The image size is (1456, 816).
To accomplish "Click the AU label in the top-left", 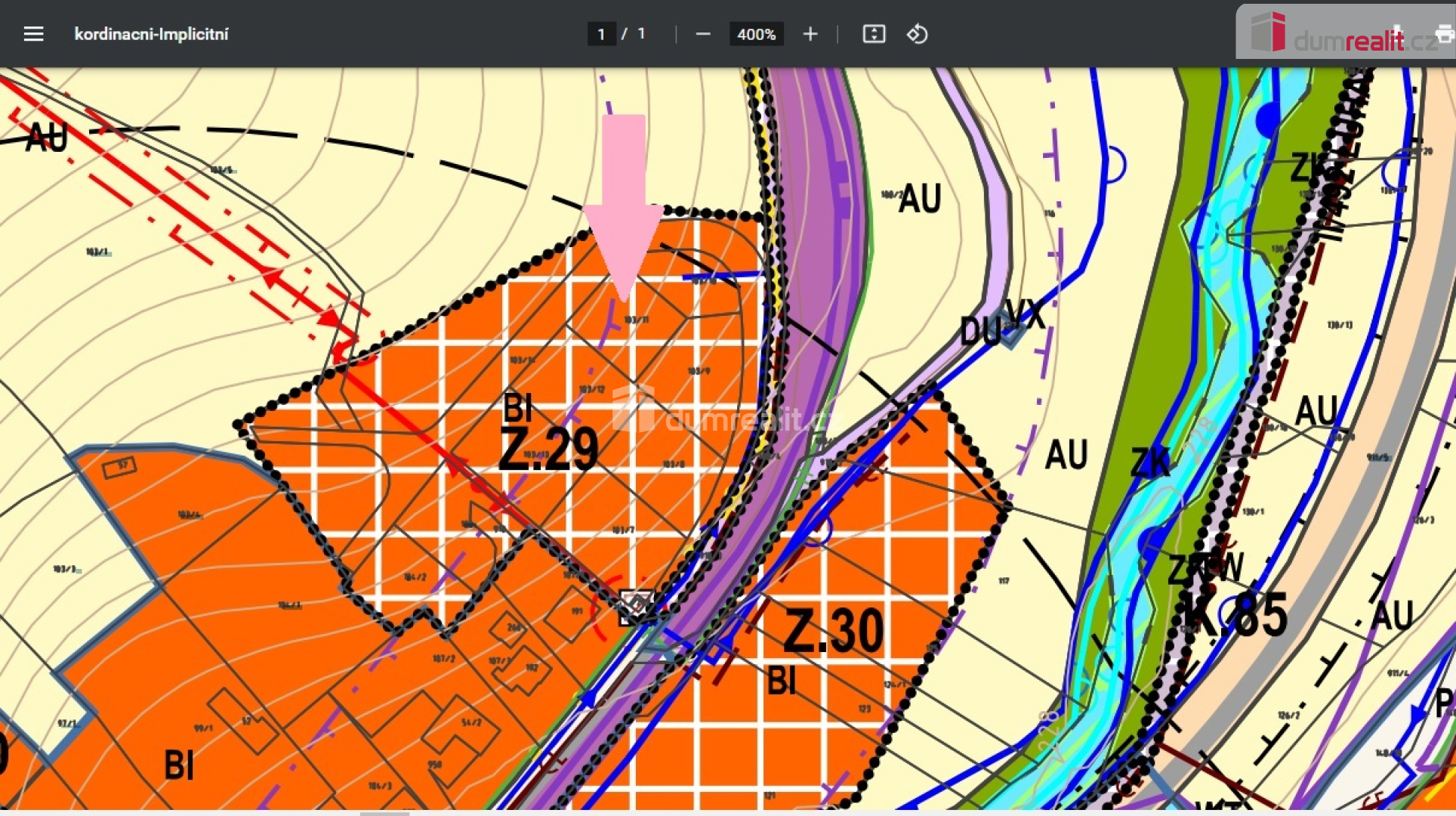I will (46, 138).
